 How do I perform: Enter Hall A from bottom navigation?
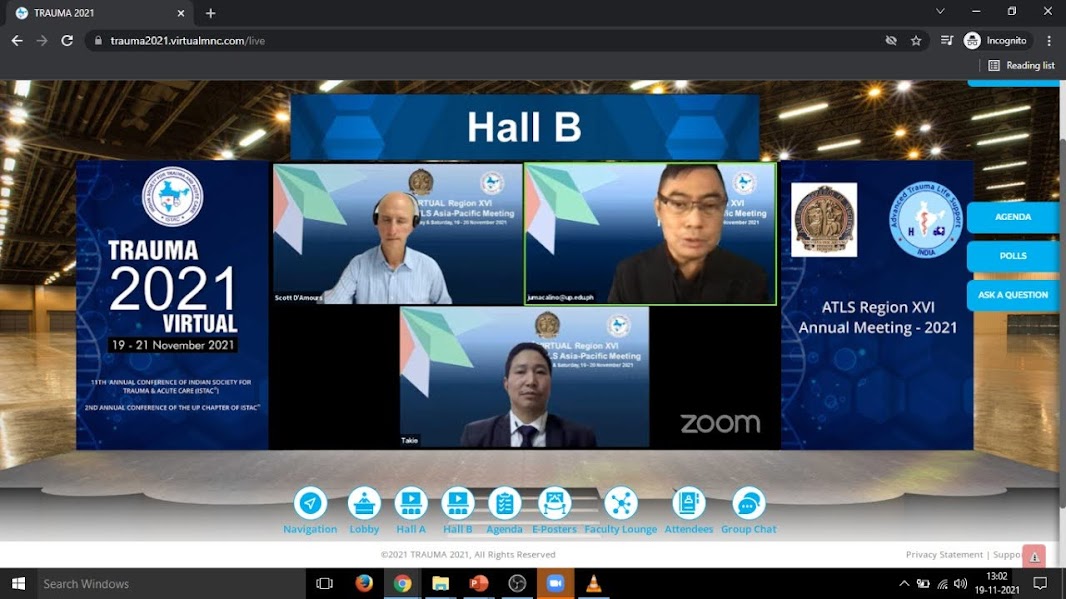click(x=411, y=503)
